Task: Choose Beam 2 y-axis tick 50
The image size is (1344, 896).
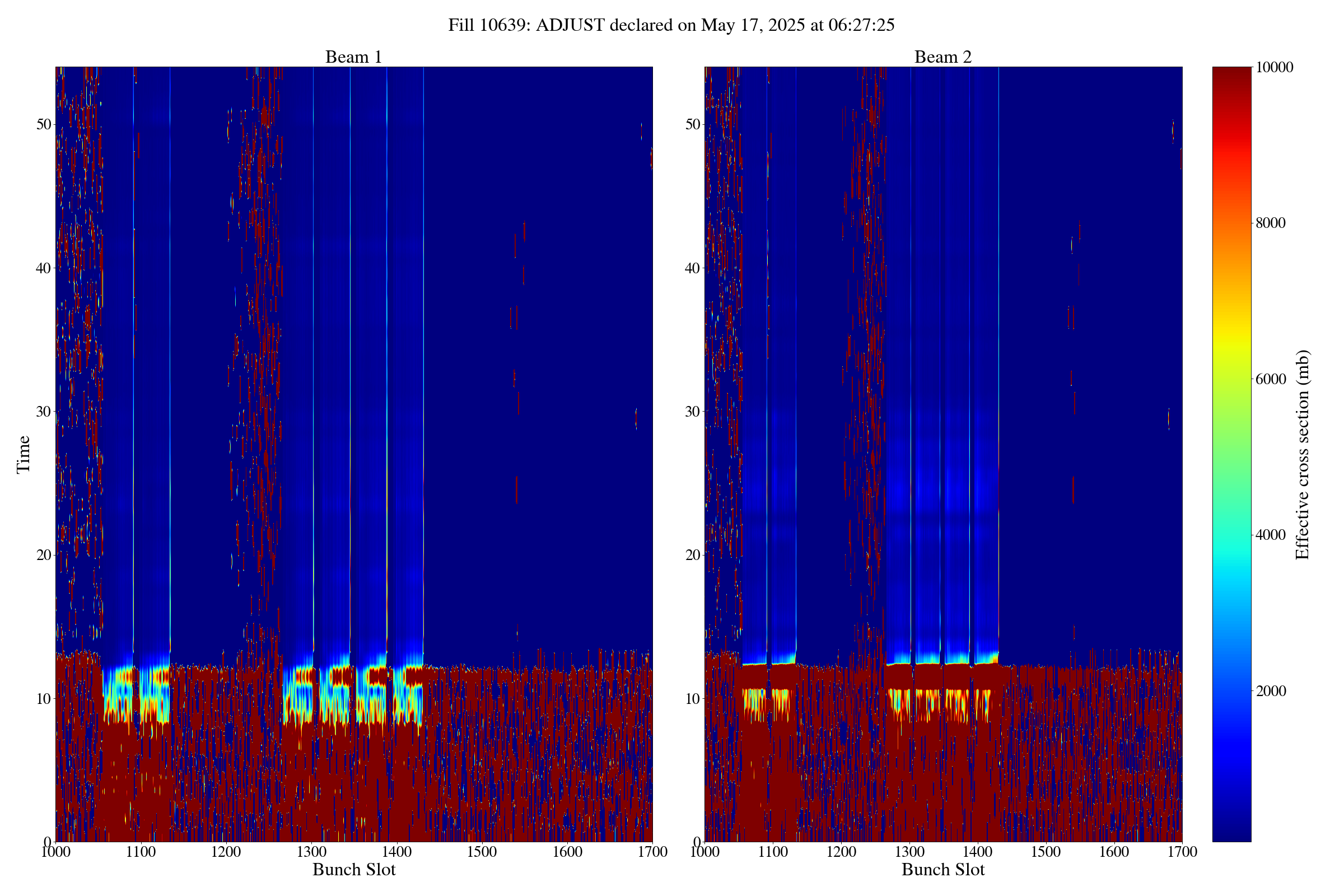Action: point(693,124)
